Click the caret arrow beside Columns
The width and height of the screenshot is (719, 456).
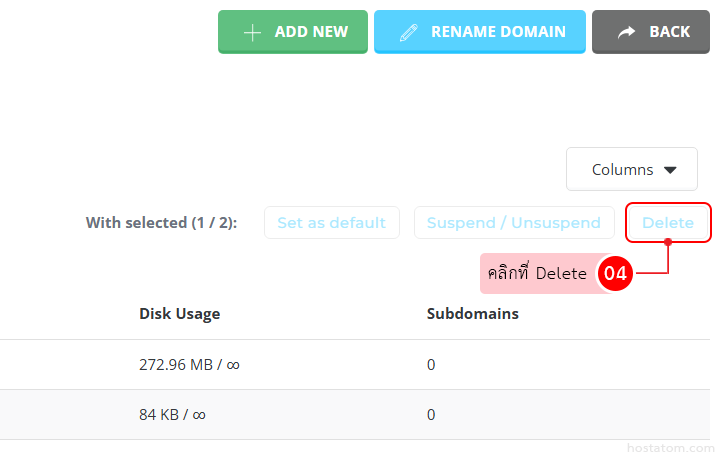pos(670,170)
